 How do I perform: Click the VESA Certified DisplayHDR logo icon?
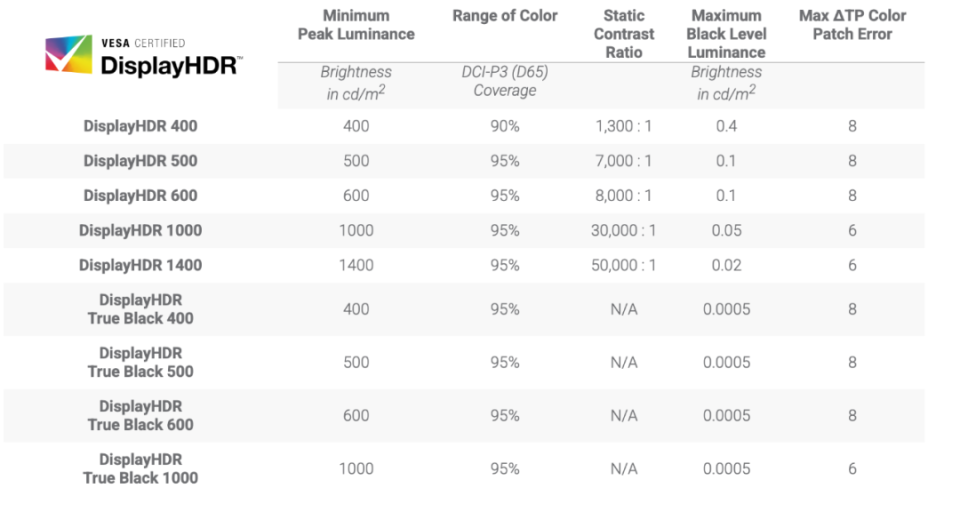pyautogui.click(x=68, y=56)
